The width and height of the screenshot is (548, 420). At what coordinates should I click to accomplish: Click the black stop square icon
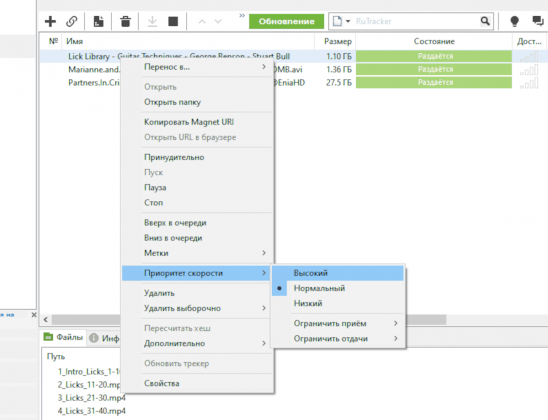coord(173,21)
